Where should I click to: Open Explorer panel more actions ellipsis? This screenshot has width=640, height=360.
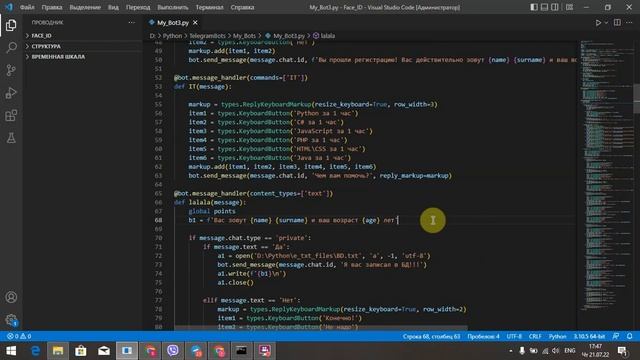pos(131,23)
